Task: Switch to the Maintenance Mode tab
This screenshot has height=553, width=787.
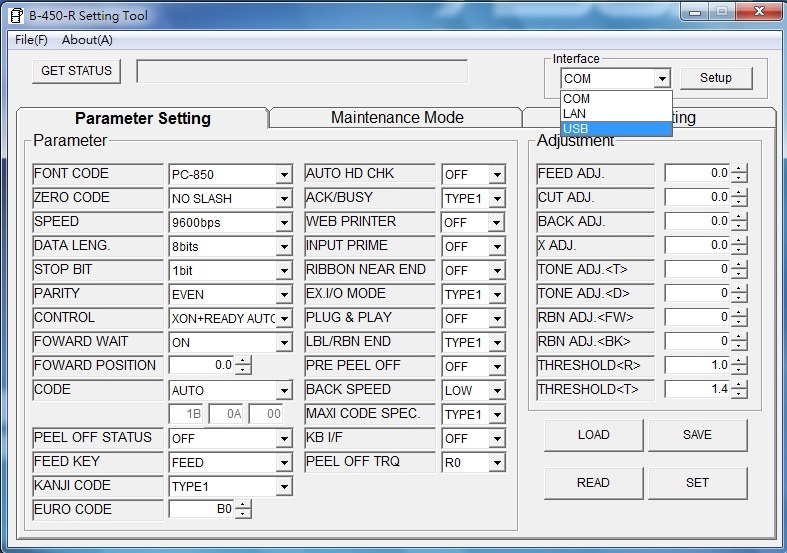Action: (397, 118)
